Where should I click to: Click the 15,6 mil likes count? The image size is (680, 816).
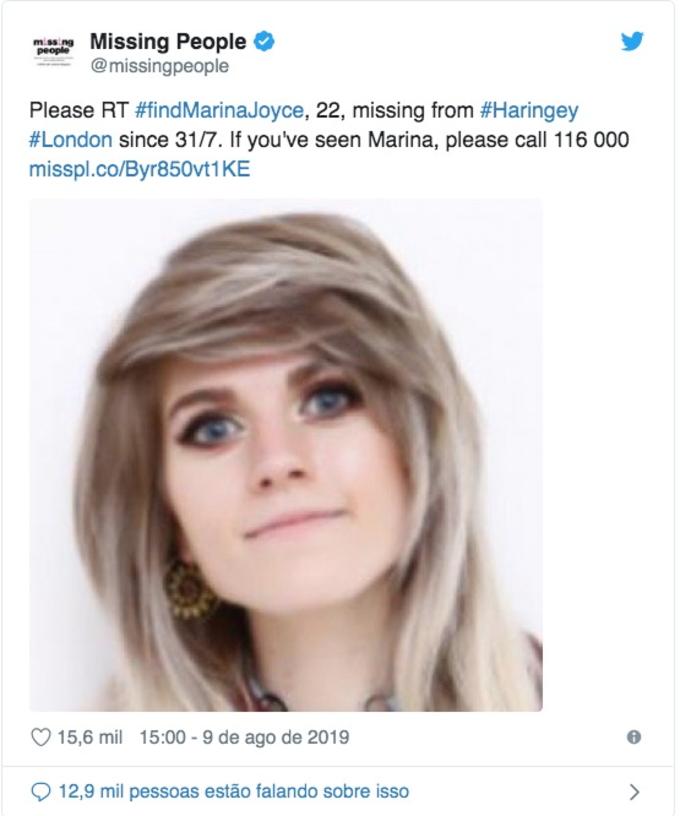89,737
